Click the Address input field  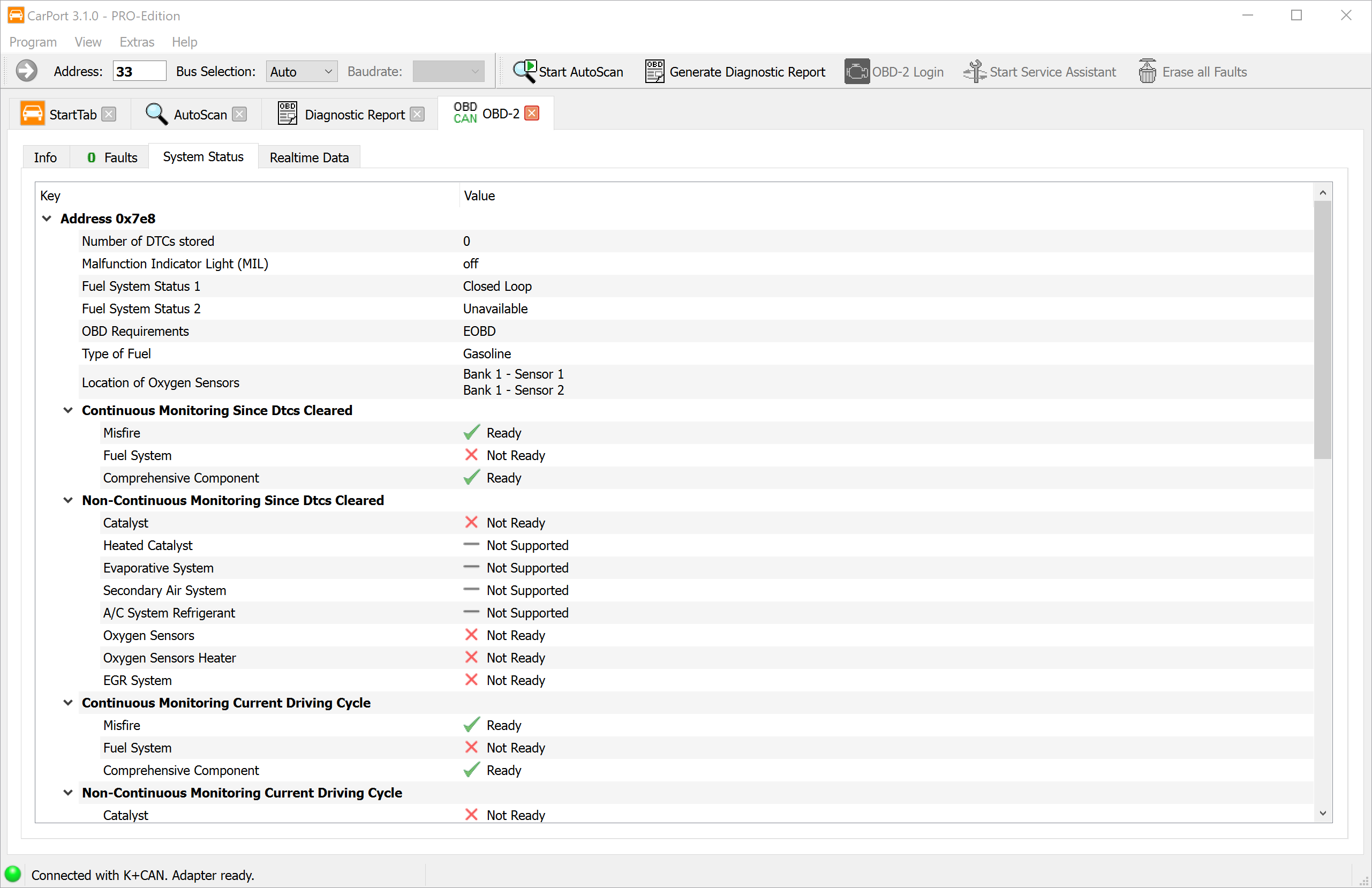pos(139,71)
